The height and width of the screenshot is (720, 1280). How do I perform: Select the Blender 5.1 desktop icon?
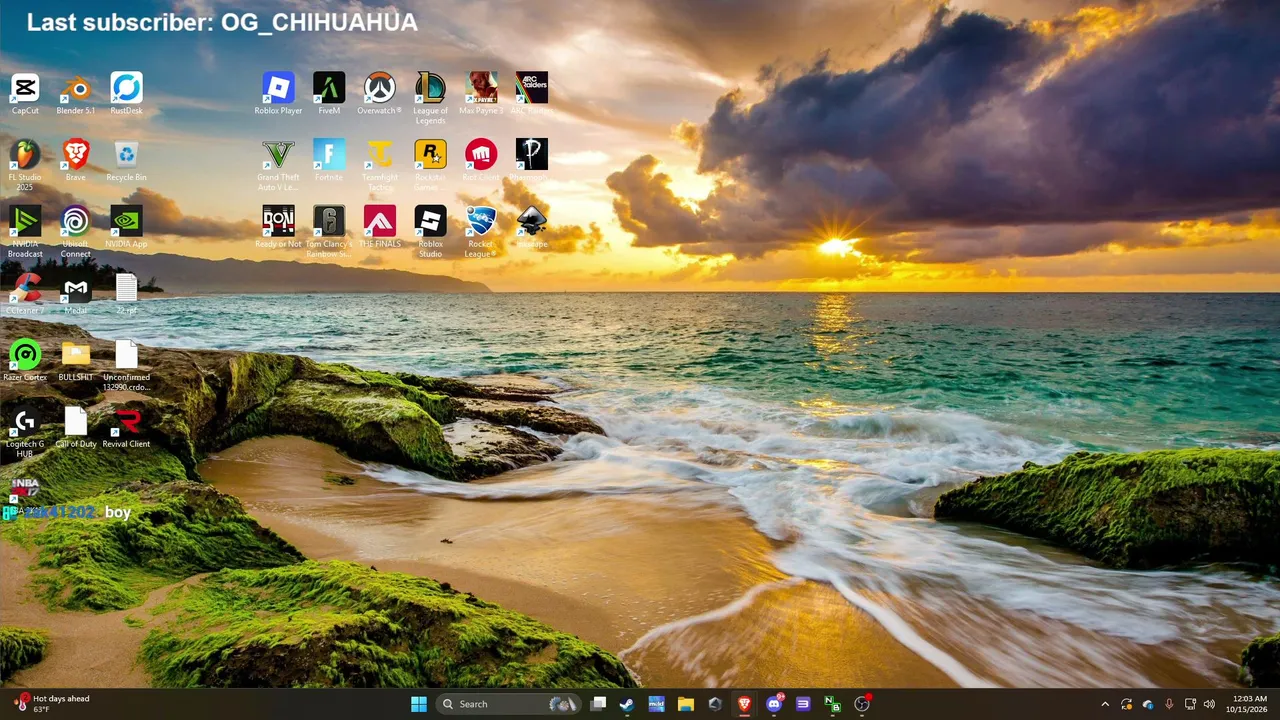tap(76, 93)
